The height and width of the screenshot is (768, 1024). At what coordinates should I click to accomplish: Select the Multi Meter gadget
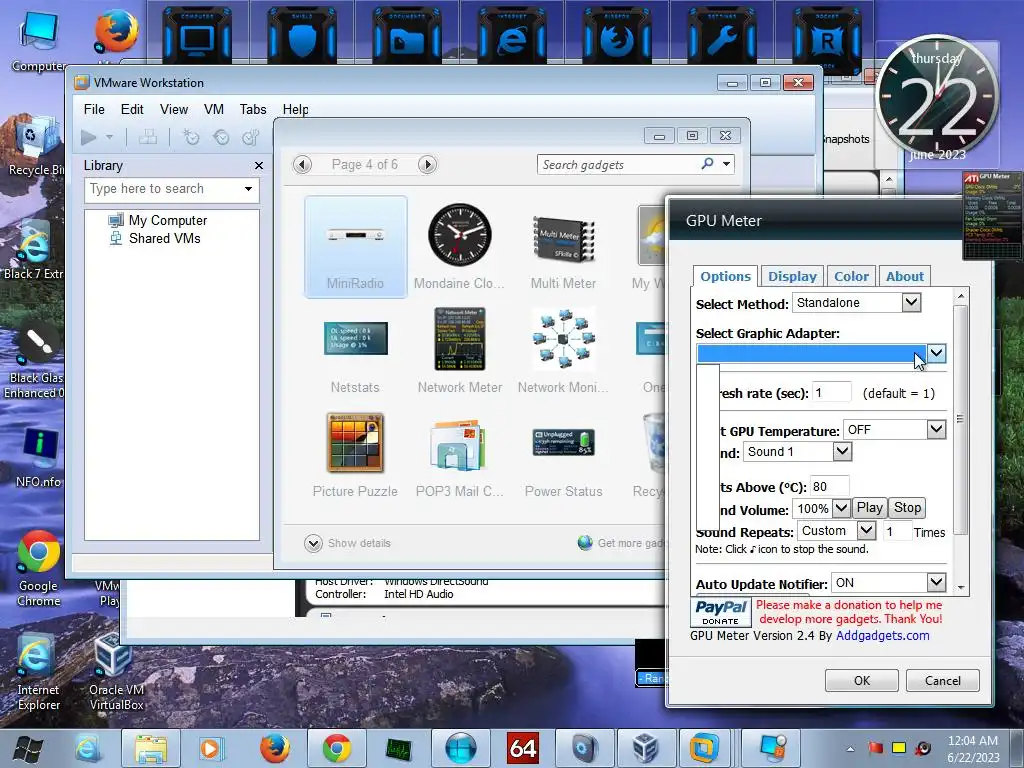click(x=563, y=247)
